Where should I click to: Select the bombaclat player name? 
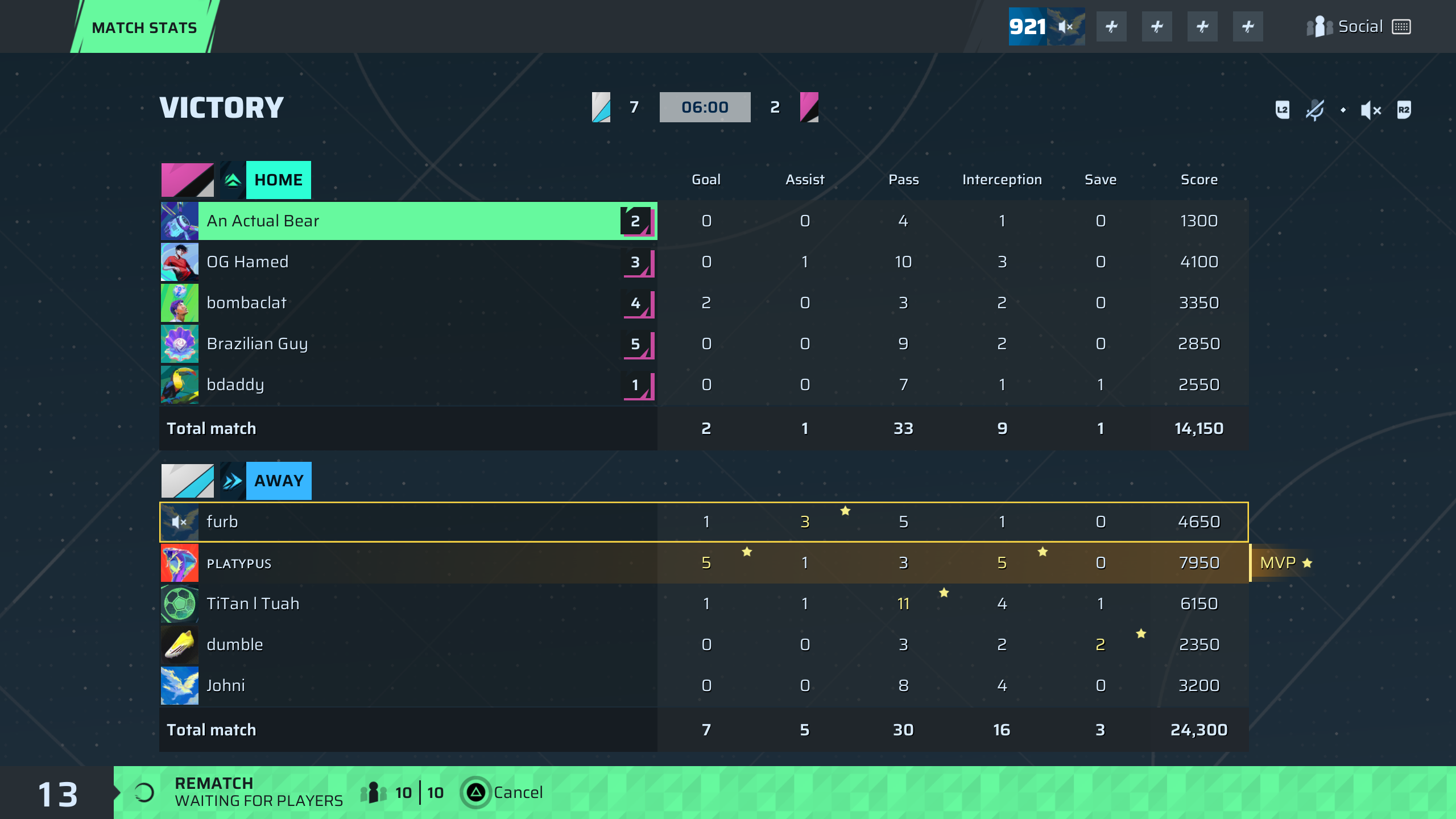[246, 303]
